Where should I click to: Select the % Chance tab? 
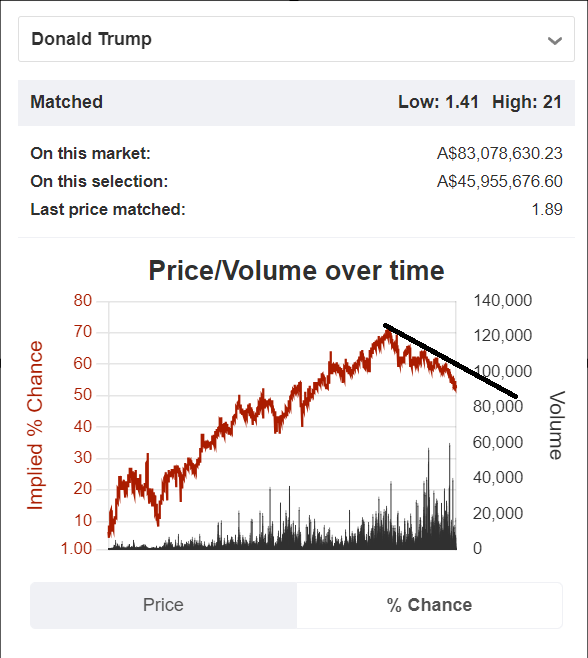(x=429, y=605)
